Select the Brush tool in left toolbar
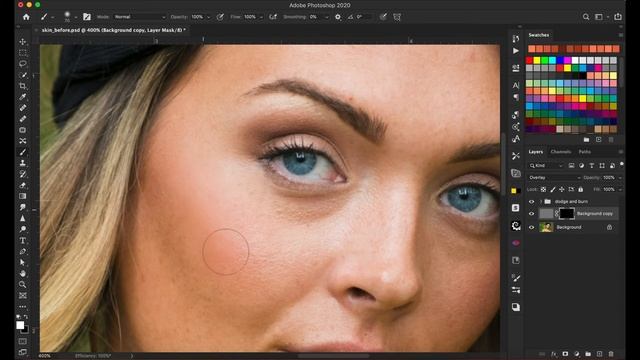The width and height of the screenshot is (640, 360). click(x=22, y=152)
